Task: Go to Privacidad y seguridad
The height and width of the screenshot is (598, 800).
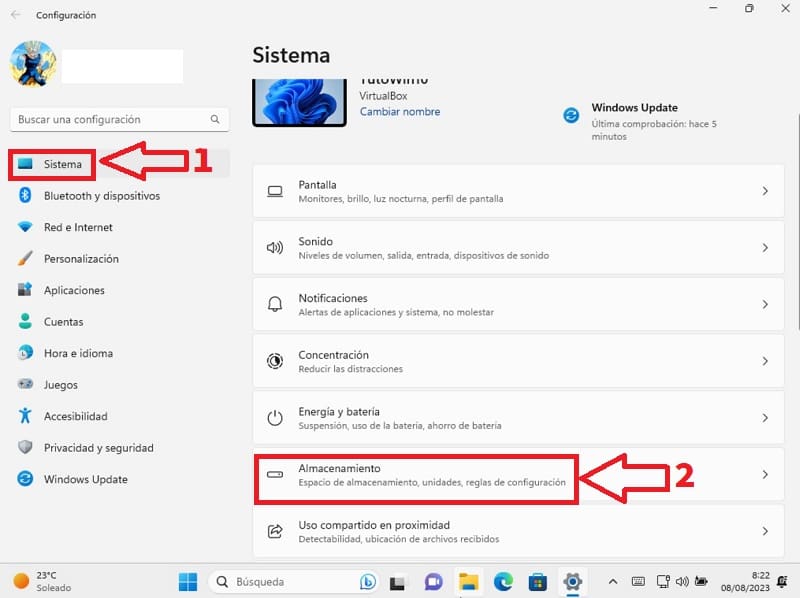Action: pos(98,448)
